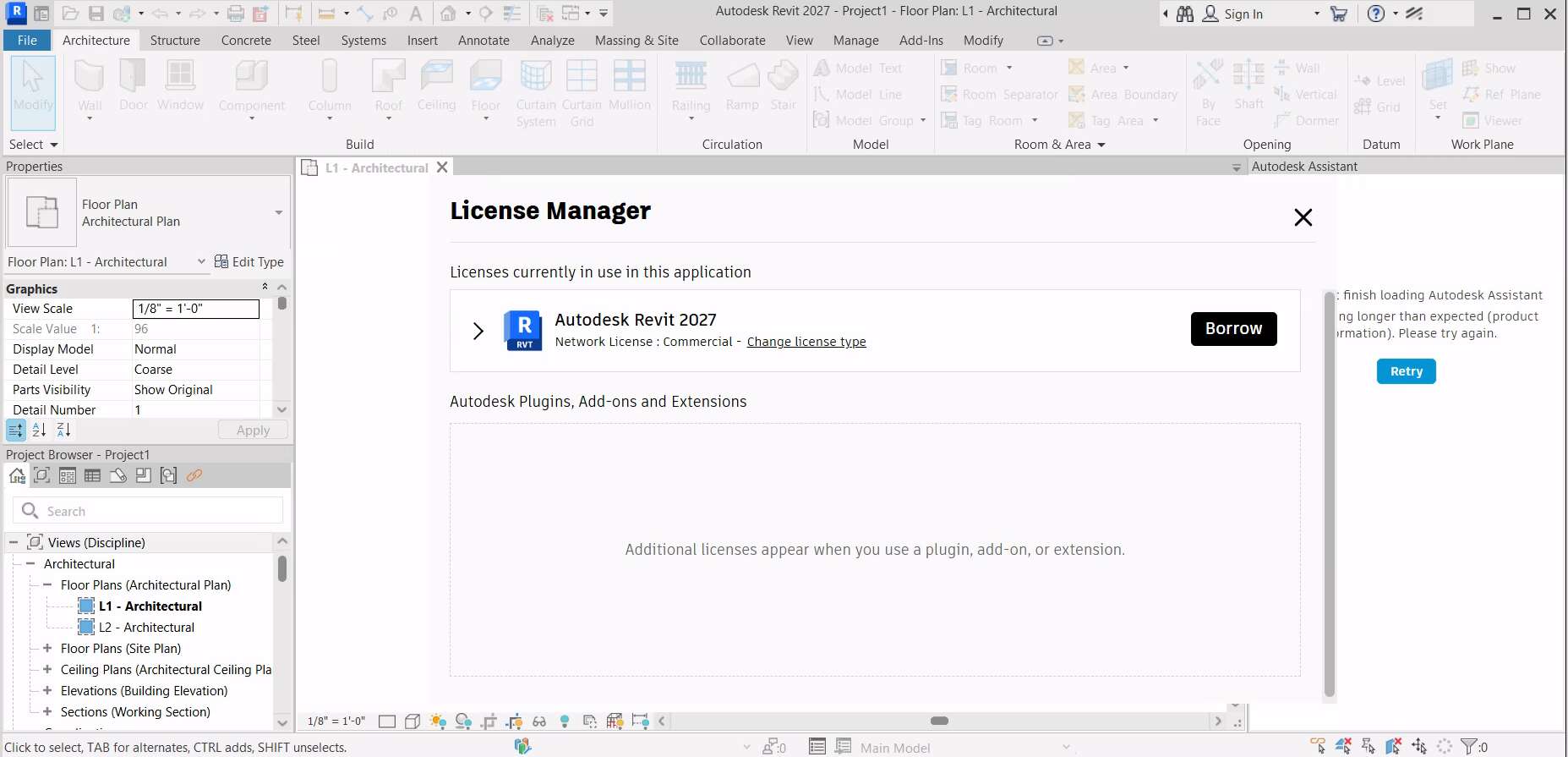Click the Revit RVT product icon
Image resolution: width=1568 pixels, height=757 pixels.
coord(523,330)
